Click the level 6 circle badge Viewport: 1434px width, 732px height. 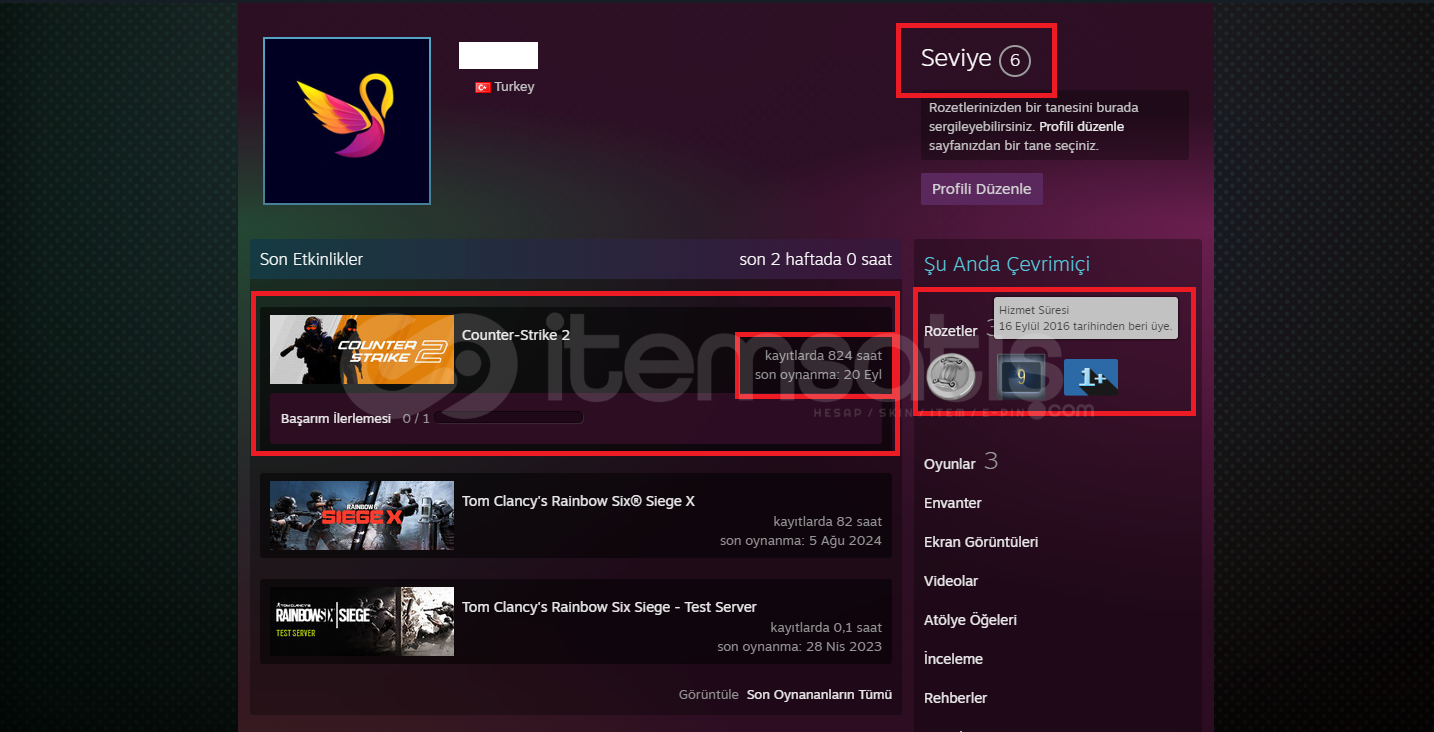(x=1014, y=61)
